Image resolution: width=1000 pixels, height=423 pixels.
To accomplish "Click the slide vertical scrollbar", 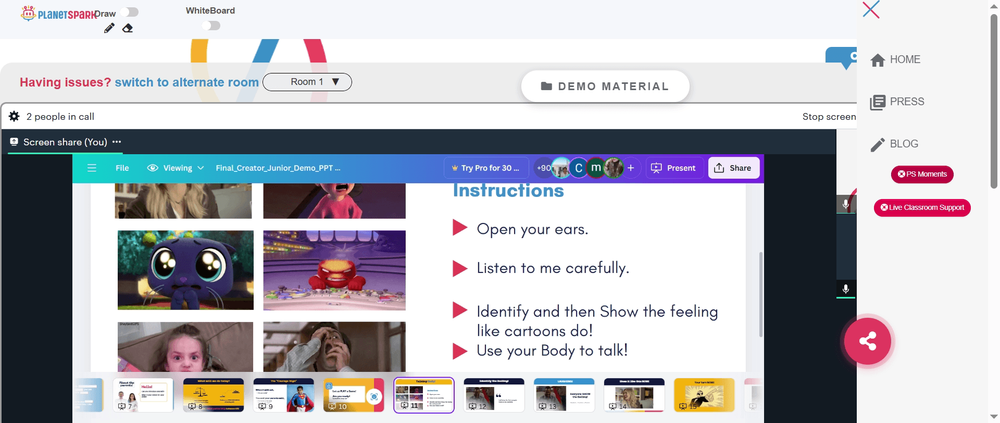I will pos(760,294).
